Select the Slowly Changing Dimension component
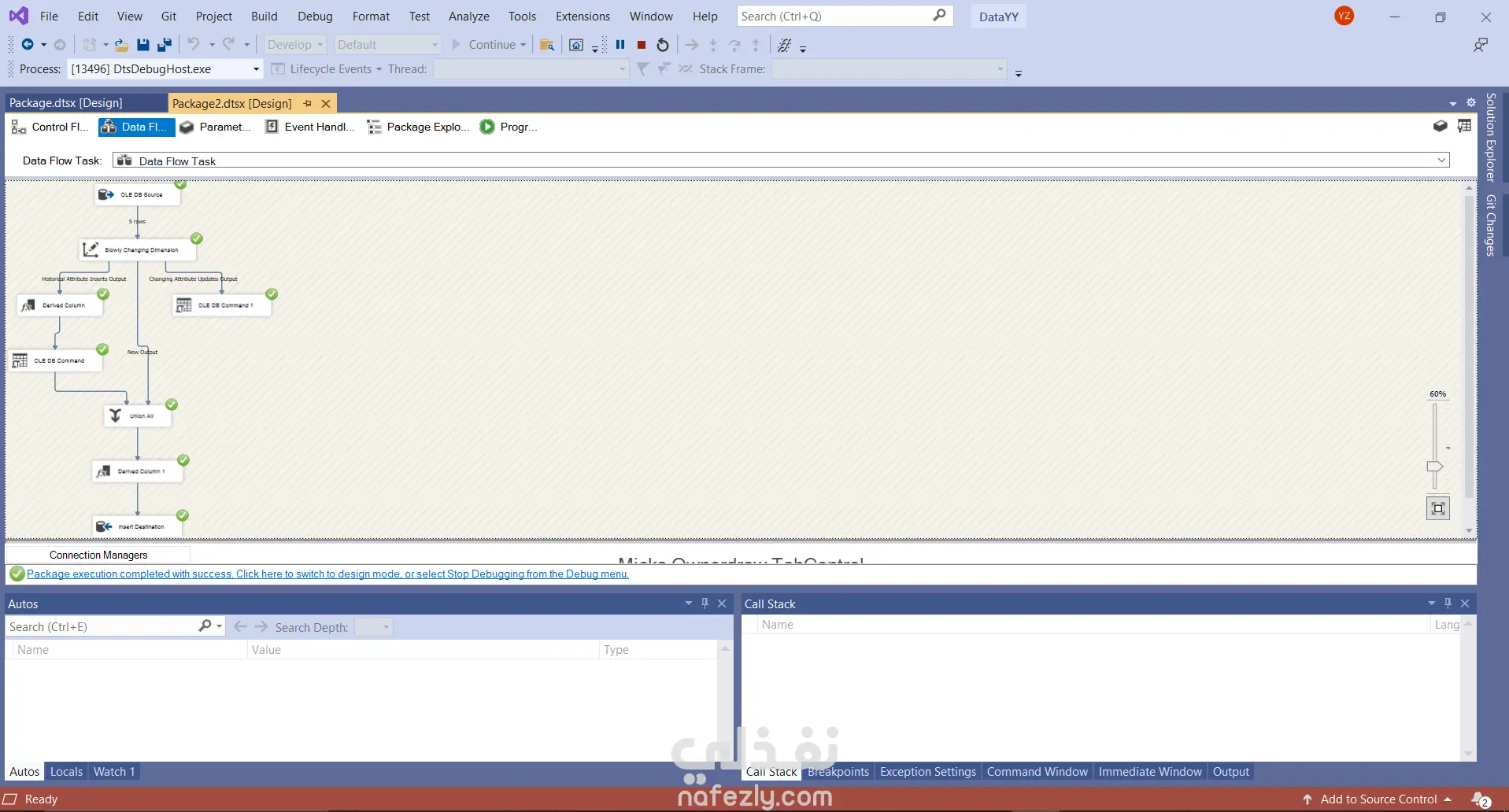Screen dimensions: 1509x812 (x=138, y=249)
